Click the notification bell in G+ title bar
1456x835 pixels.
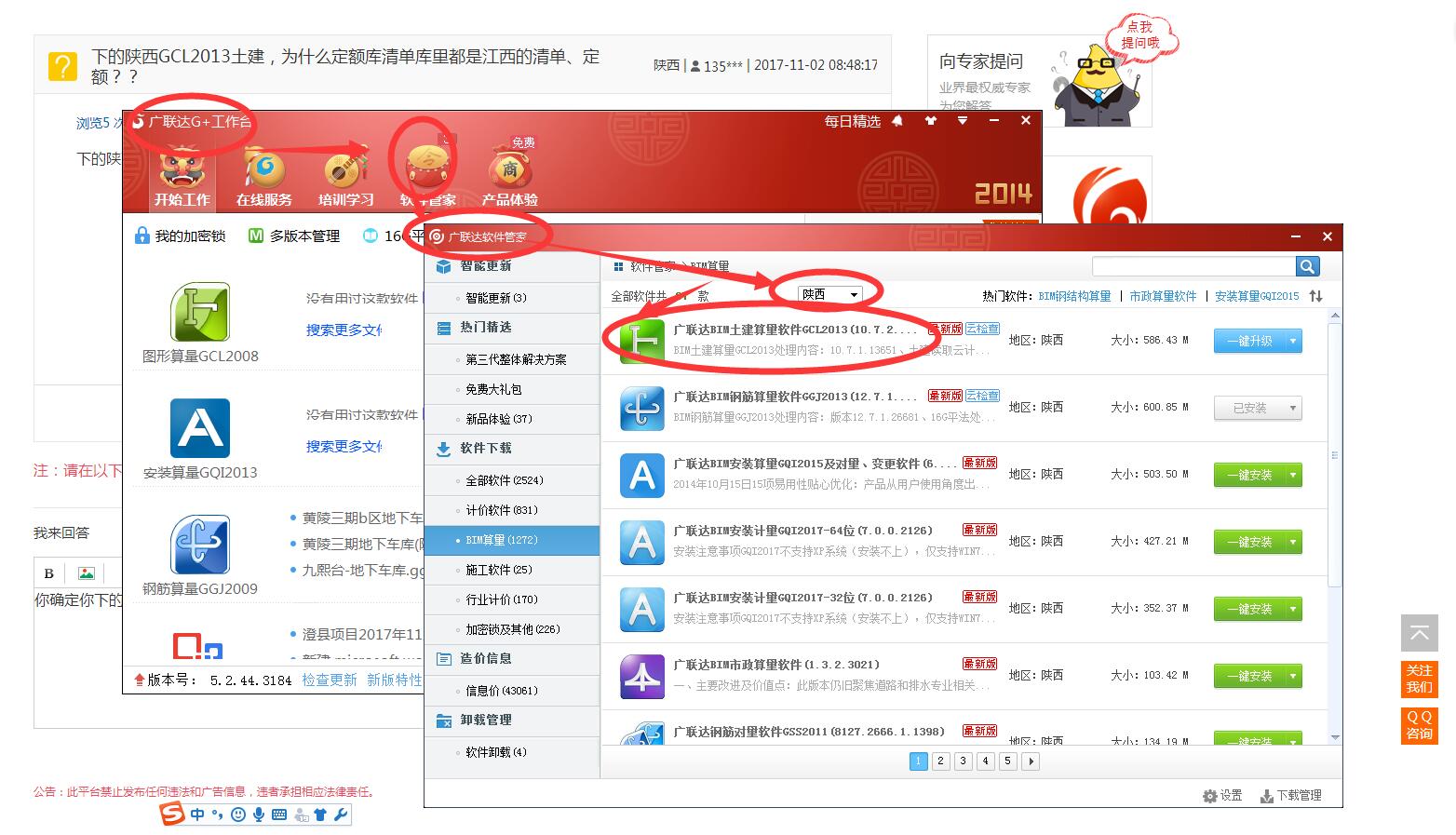click(897, 121)
